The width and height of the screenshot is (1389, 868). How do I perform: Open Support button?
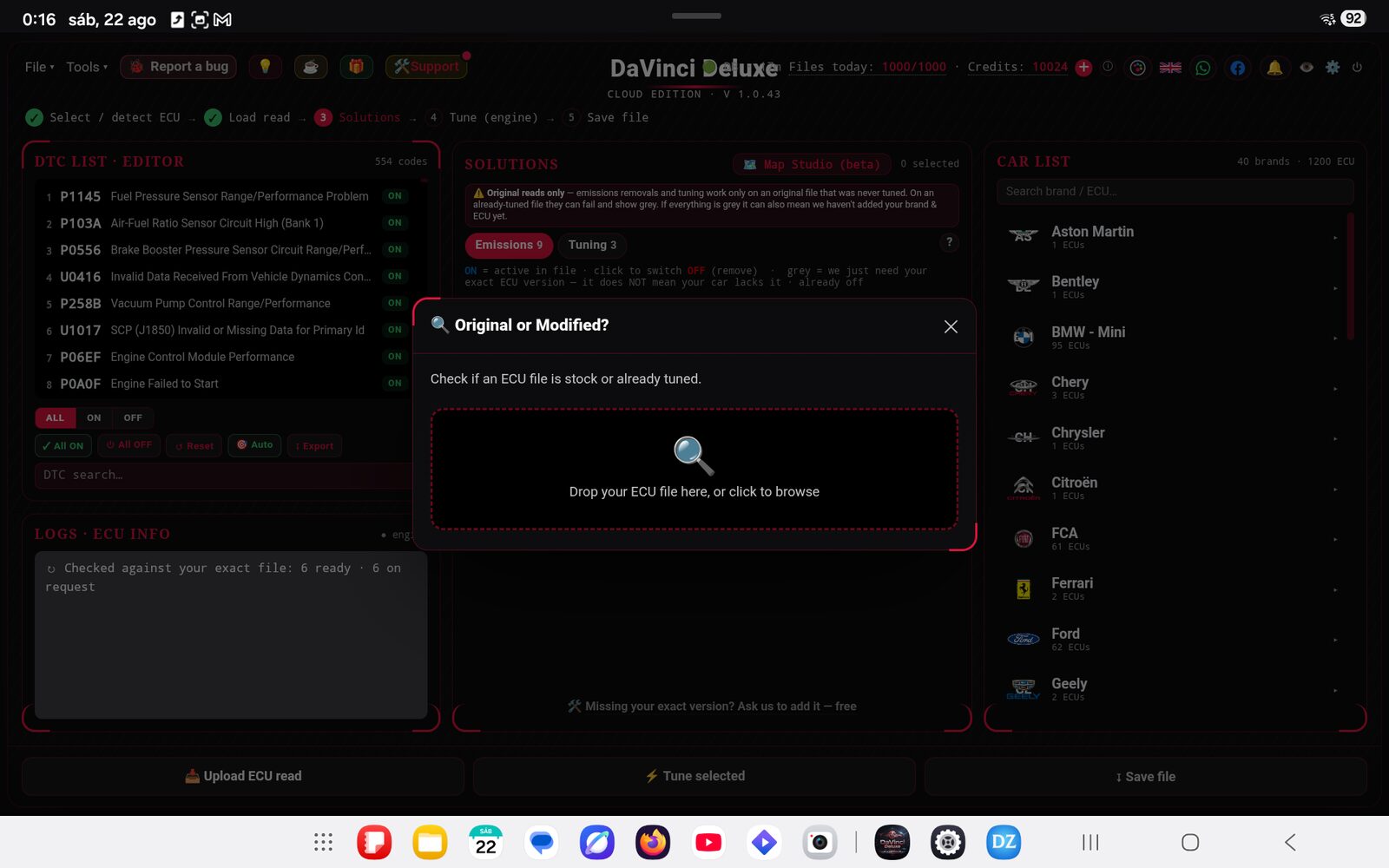(426, 67)
